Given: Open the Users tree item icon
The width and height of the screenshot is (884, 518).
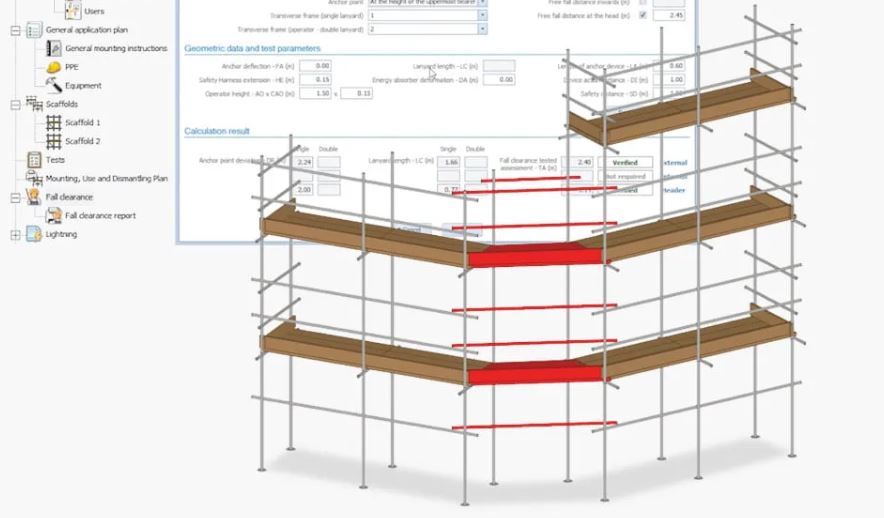Looking at the screenshot, I should tap(73, 10).
